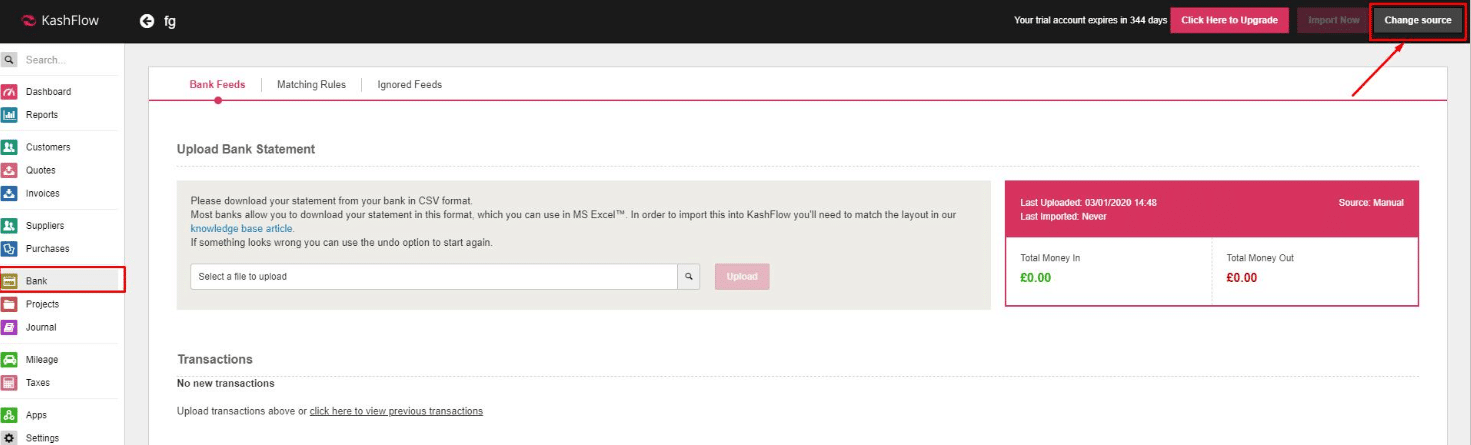The height and width of the screenshot is (445, 1471).
Task: Switch to the Matching Rules tab
Action: [311, 85]
